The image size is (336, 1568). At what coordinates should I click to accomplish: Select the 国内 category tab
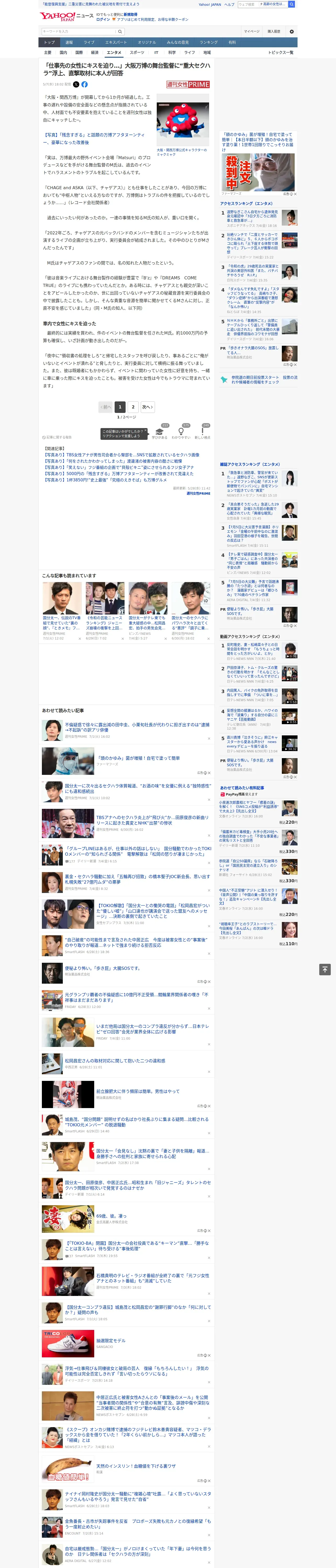coord(63,52)
